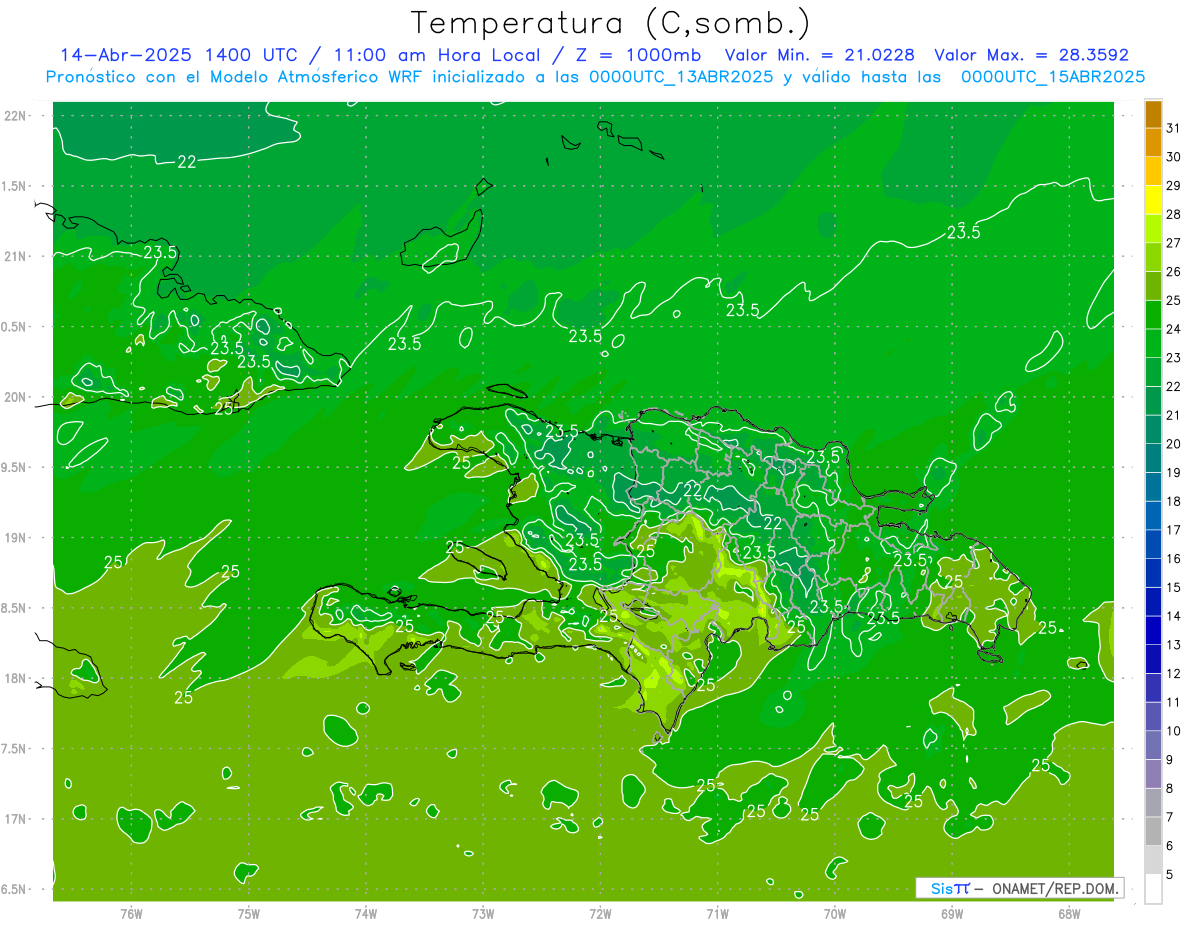The width and height of the screenshot is (1200, 927).
Task: Click the legend value 27
Action: coord(1174,243)
